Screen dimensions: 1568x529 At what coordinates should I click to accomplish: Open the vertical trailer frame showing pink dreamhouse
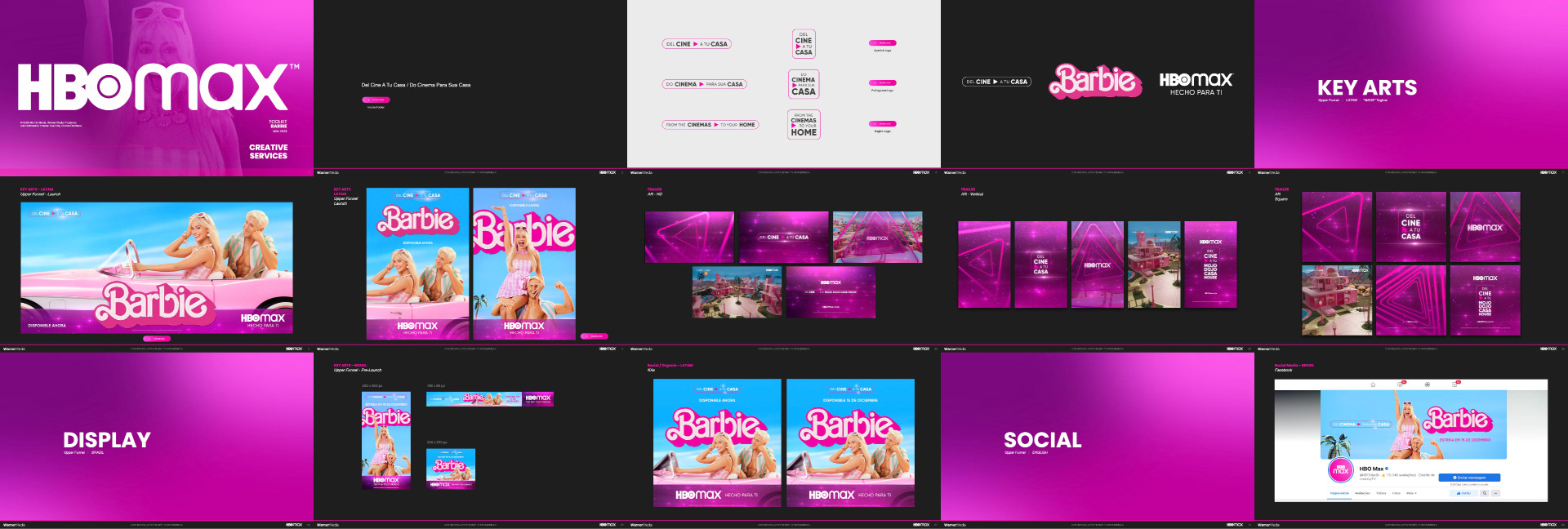tap(1154, 264)
